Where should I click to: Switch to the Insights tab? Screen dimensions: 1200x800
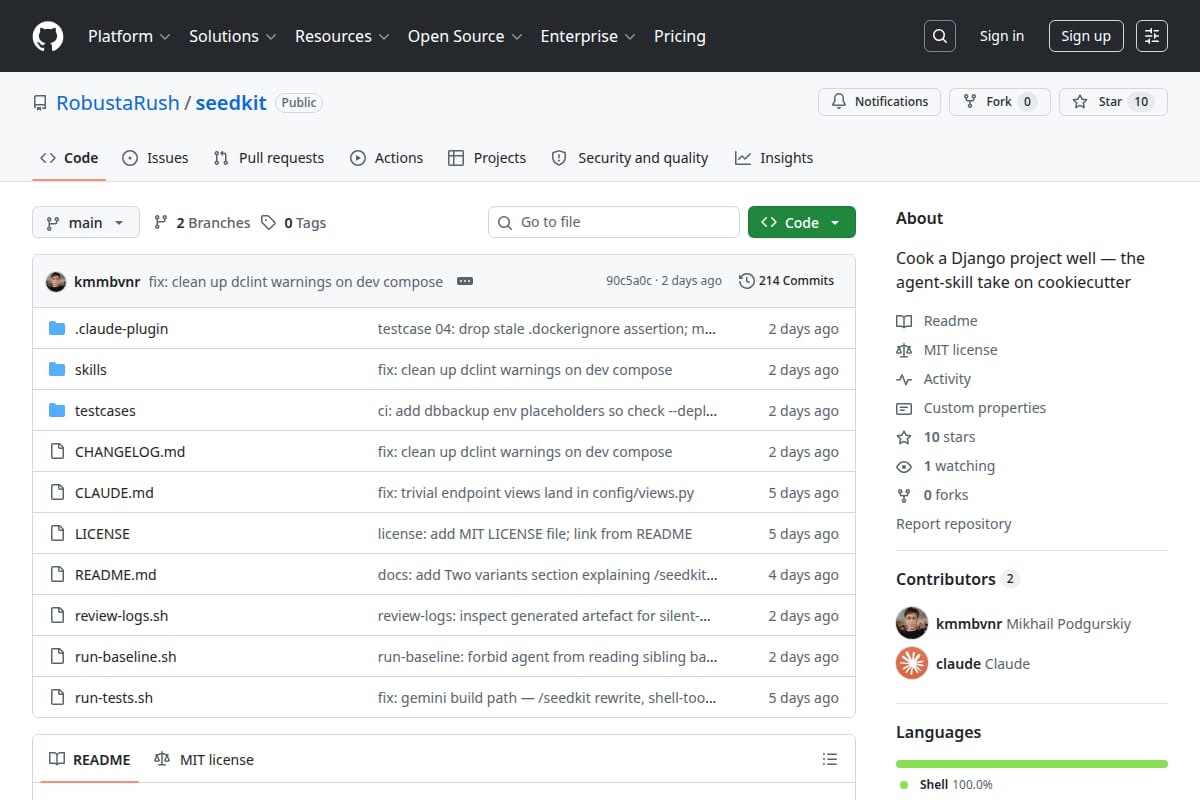click(774, 158)
